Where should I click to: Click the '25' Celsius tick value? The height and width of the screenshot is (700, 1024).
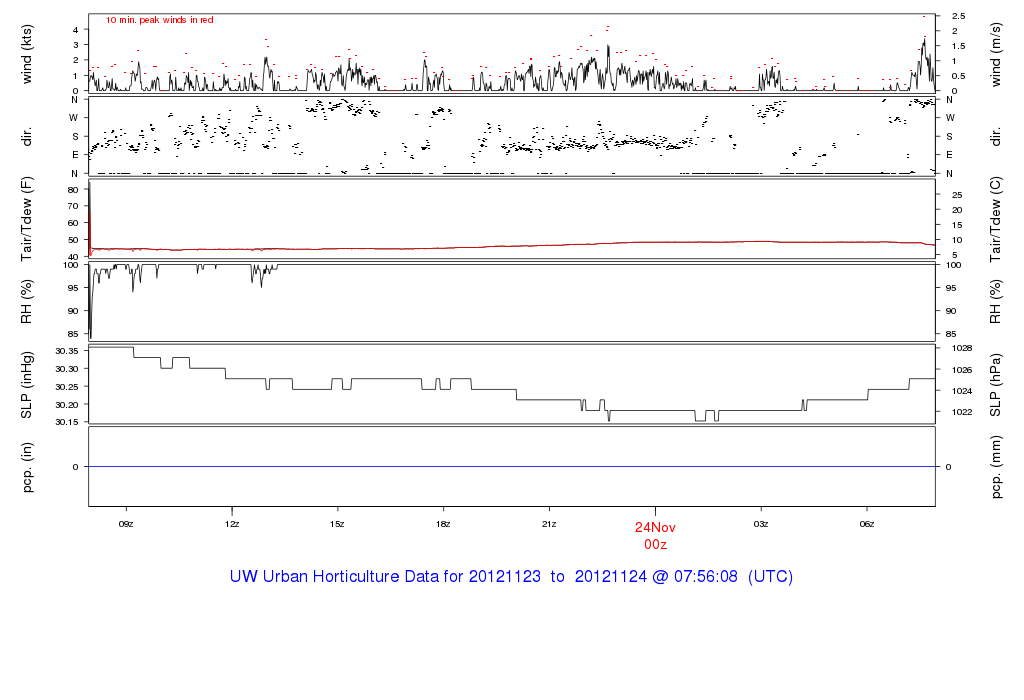coord(957,195)
